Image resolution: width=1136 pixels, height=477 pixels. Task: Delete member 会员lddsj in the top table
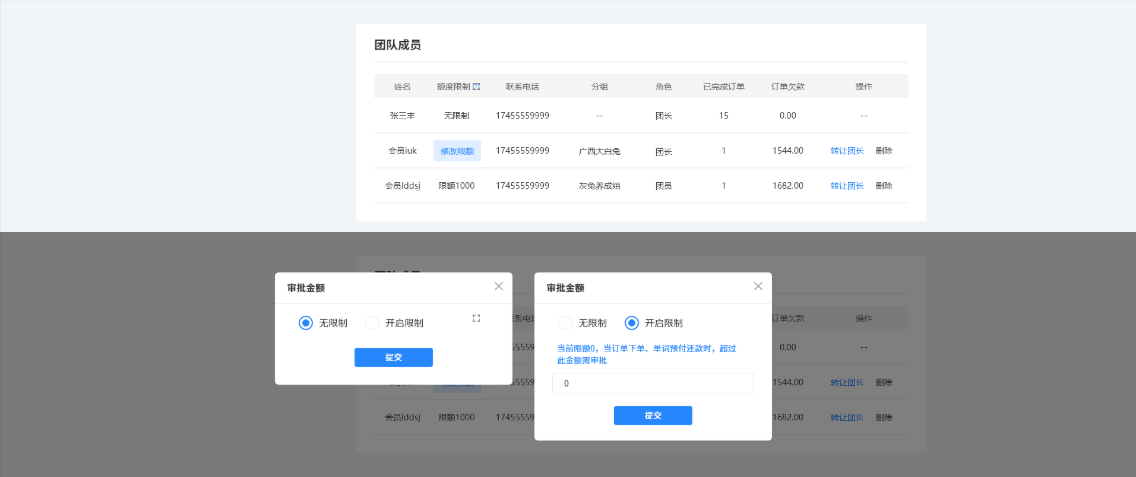click(884, 186)
